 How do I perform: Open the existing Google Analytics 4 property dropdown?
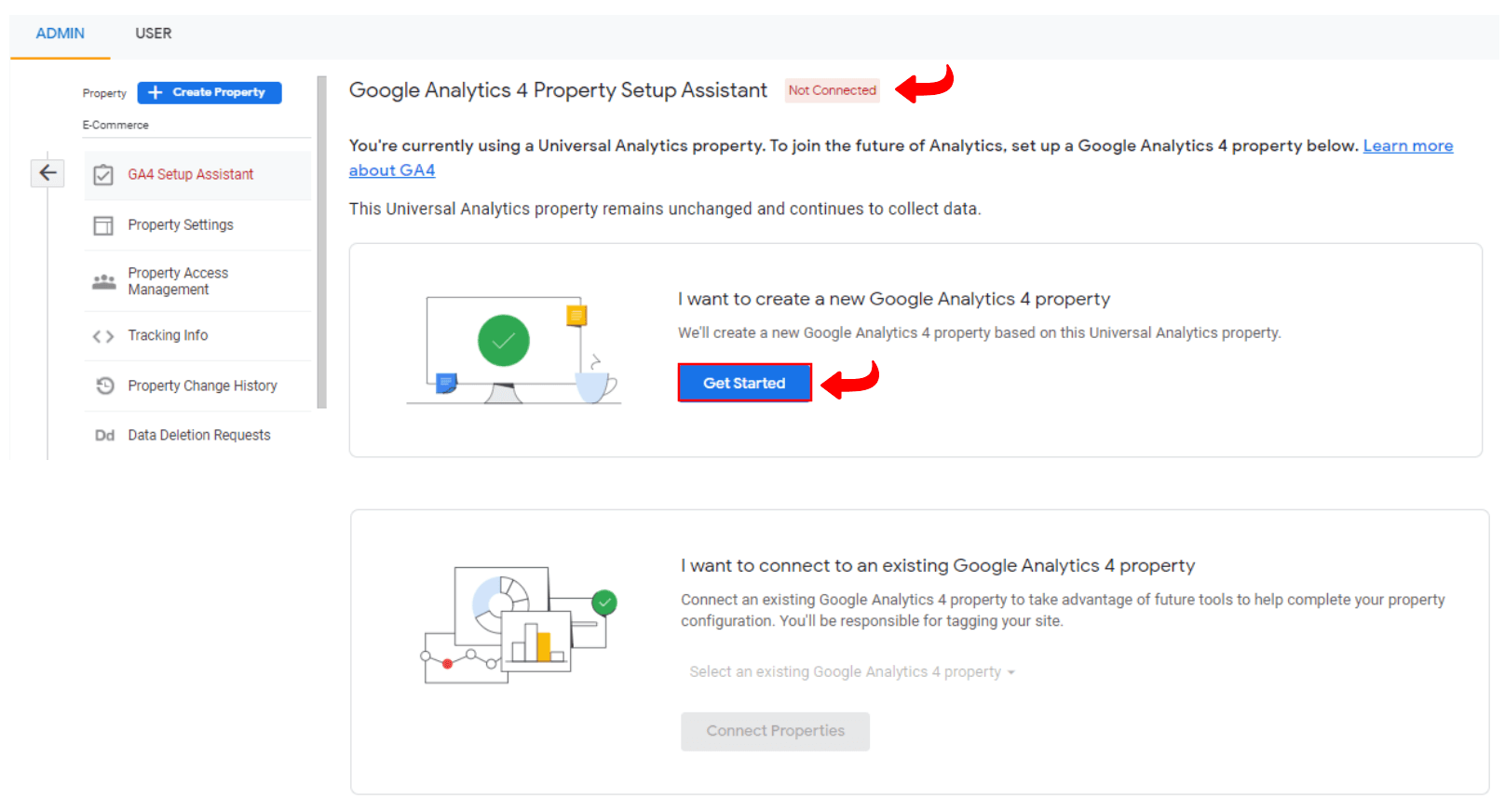[x=850, y=671]
